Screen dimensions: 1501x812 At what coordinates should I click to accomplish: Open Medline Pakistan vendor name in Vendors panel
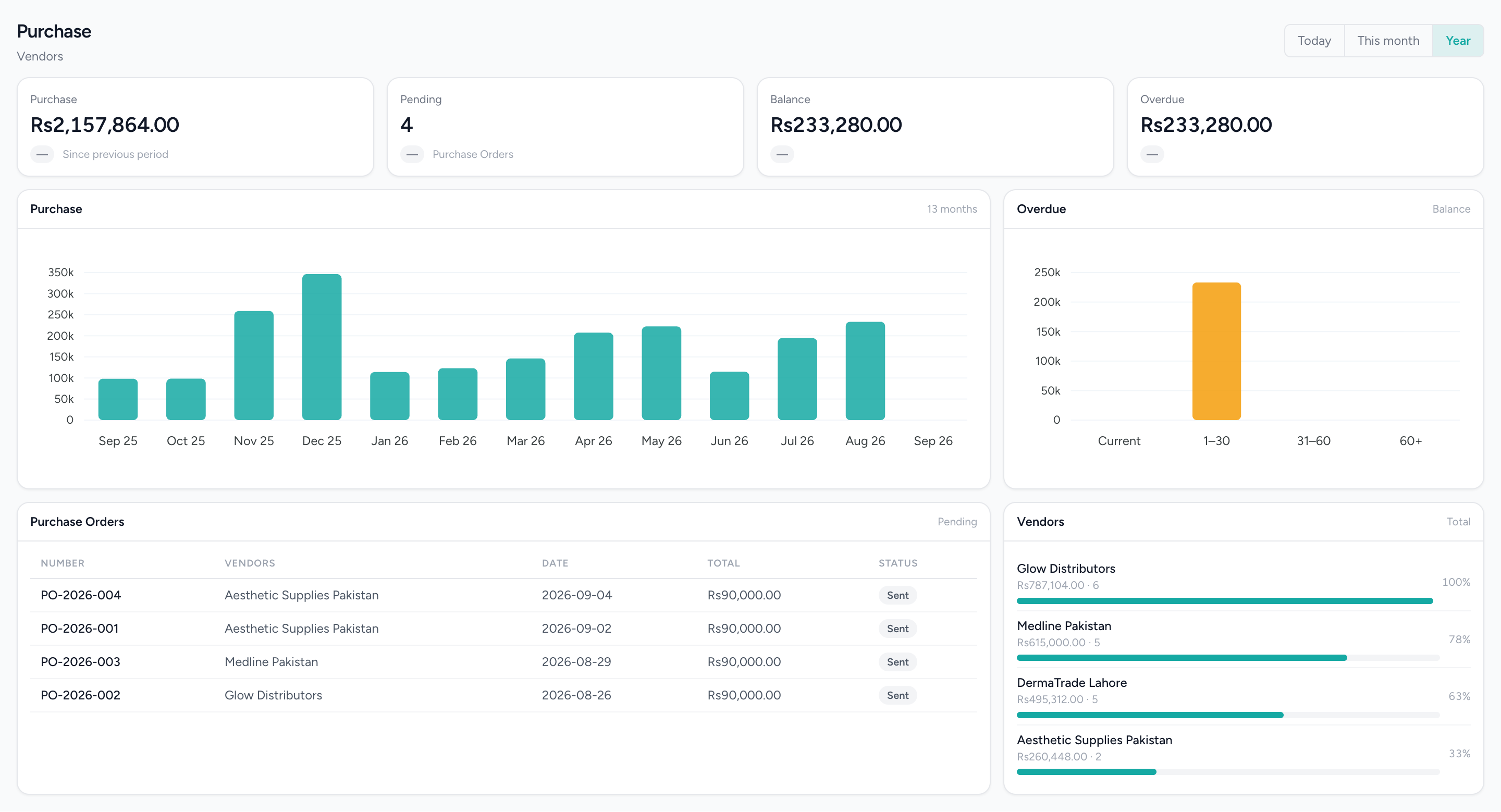click(x=1063, y=625)
